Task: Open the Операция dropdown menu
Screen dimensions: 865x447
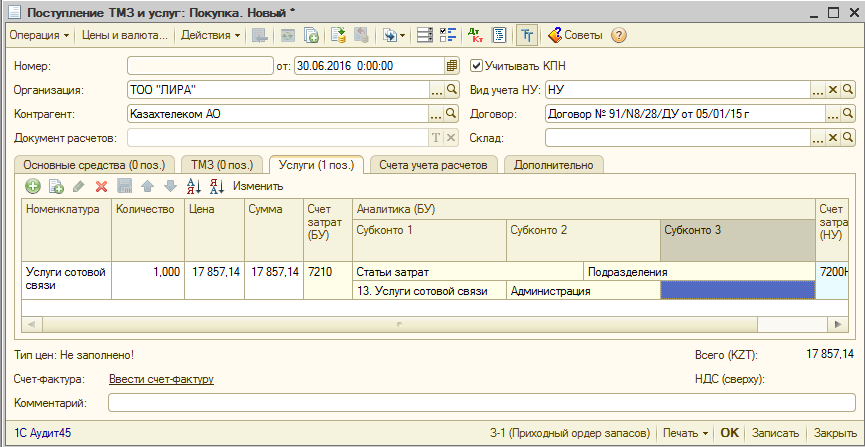Action: (x=39, y=35)
